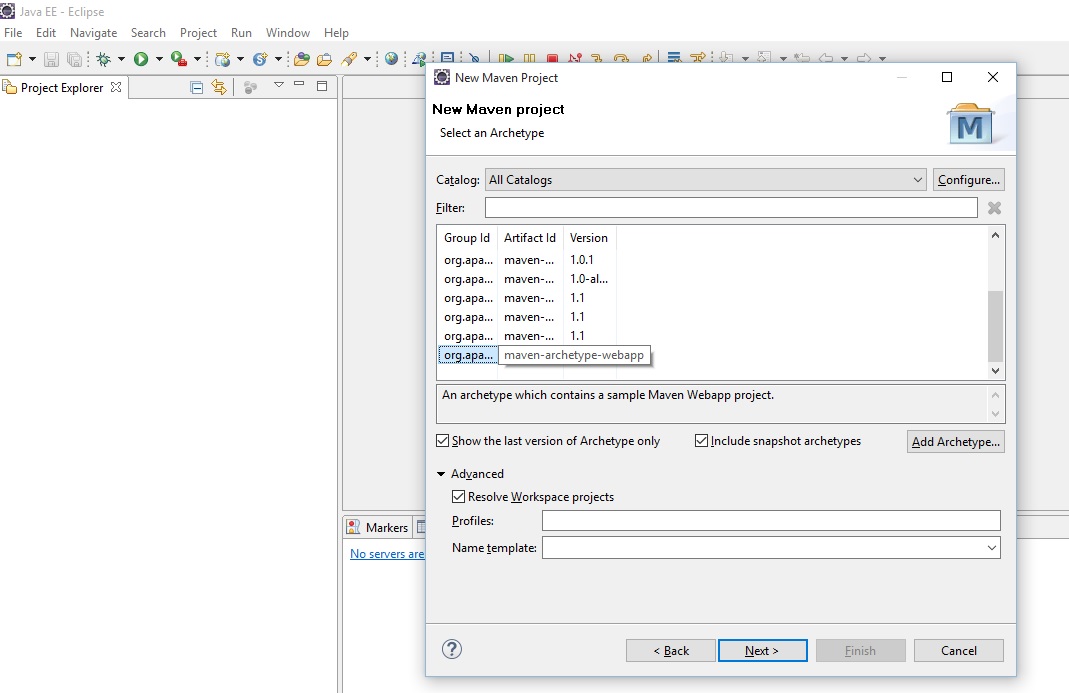Toggle Resolve Workspace projects checkbox
Screen dimensions: 1069x693
coord(459,497)
